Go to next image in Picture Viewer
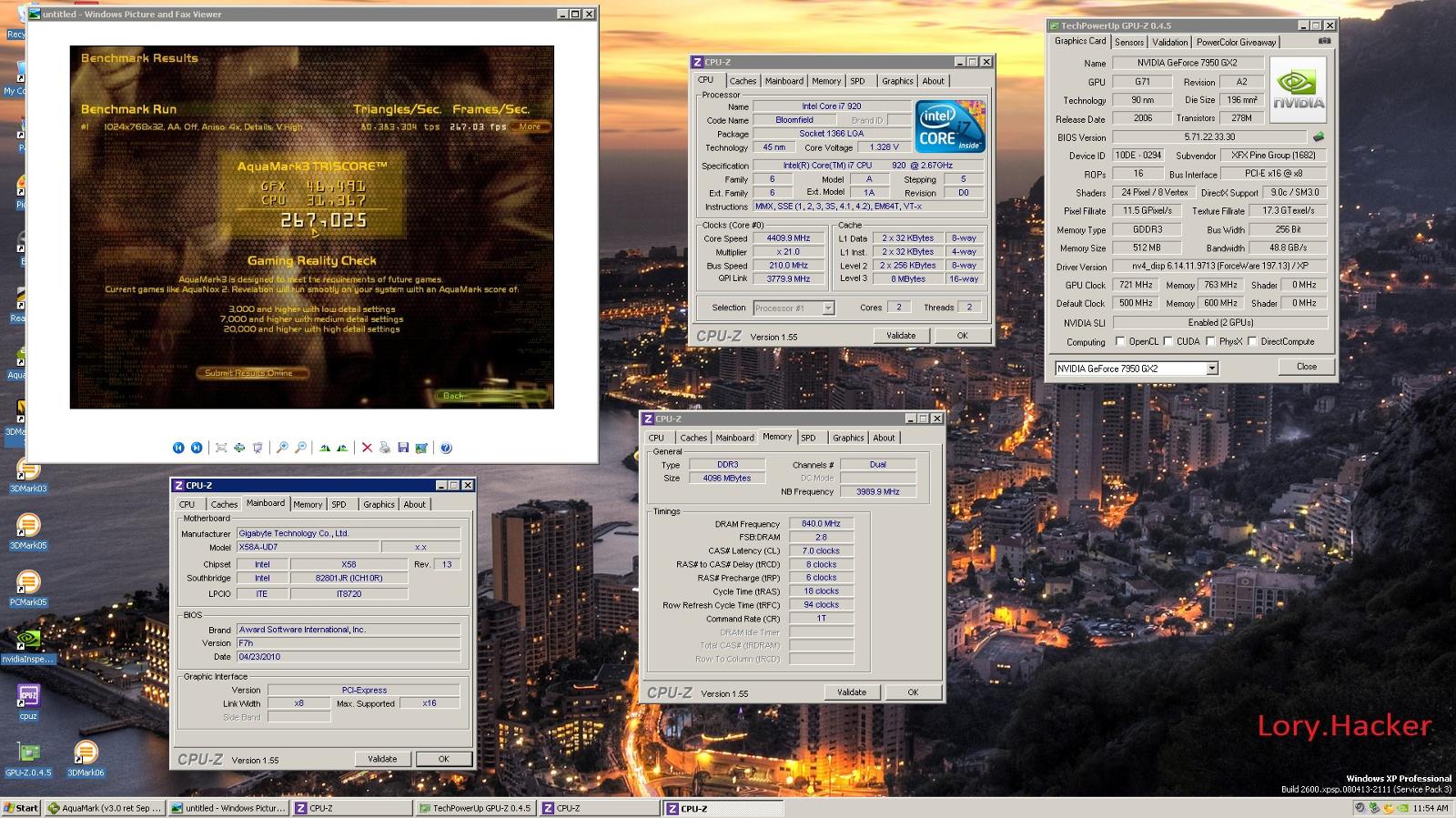The height and width of the screenshot is (818, 1456). (x=197, y=448)
